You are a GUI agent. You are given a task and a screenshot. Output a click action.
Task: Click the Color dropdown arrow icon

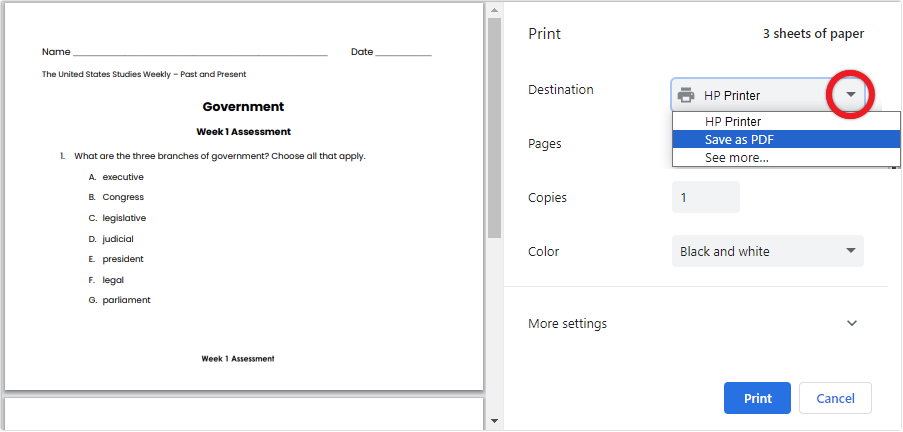click(x=851, y=251)
